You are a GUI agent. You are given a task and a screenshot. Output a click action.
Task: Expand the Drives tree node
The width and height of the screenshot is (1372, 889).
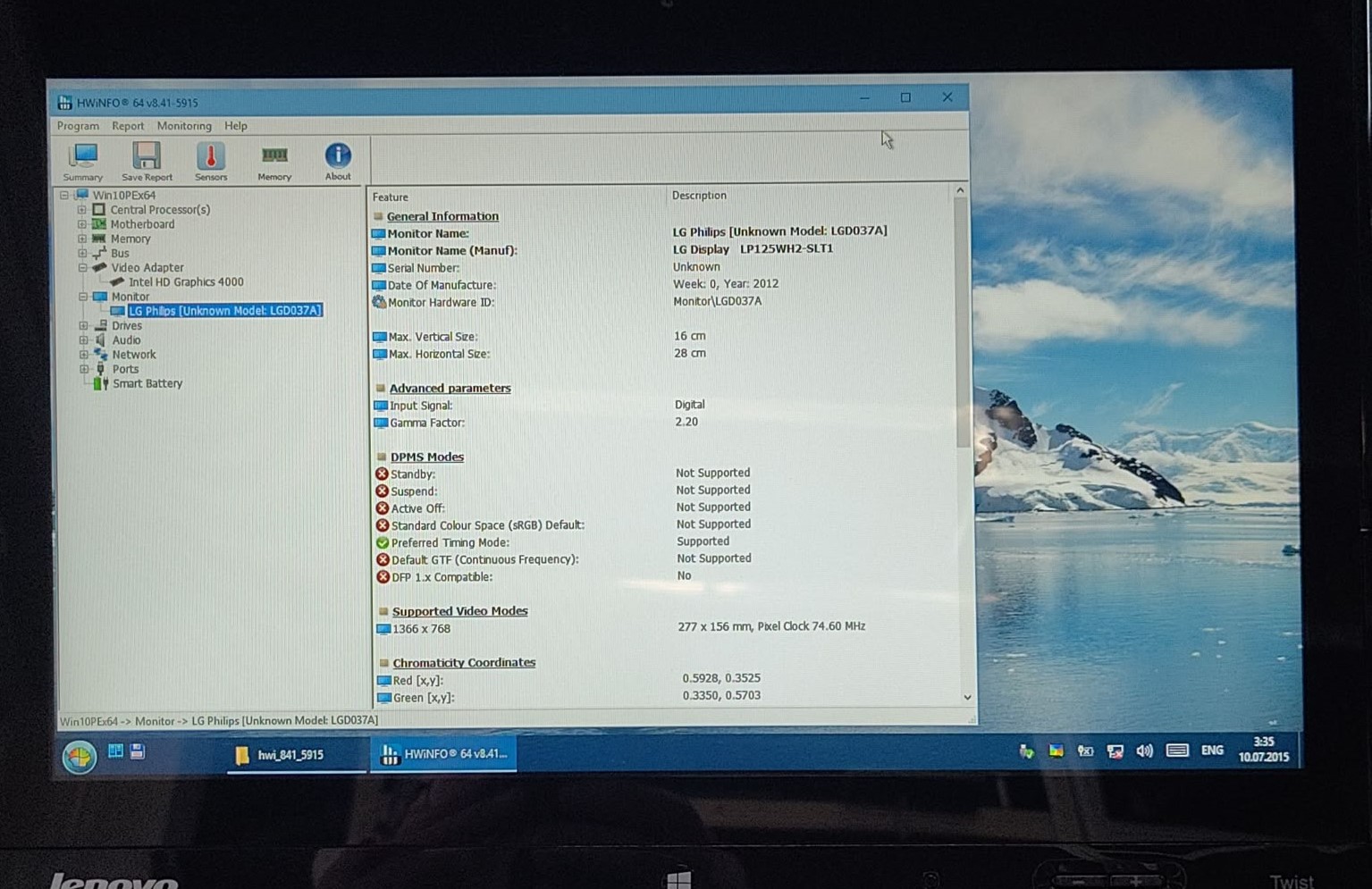(83, 325)
